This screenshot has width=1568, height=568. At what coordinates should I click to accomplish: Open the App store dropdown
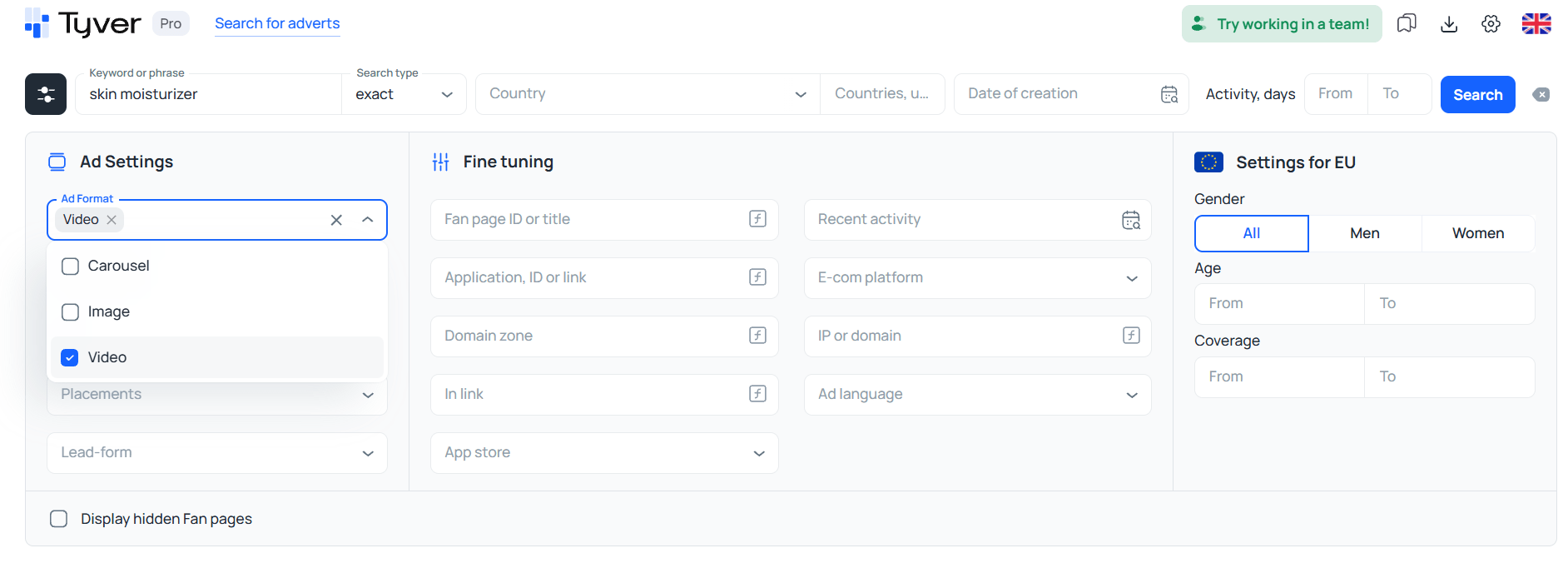[604, 453]
